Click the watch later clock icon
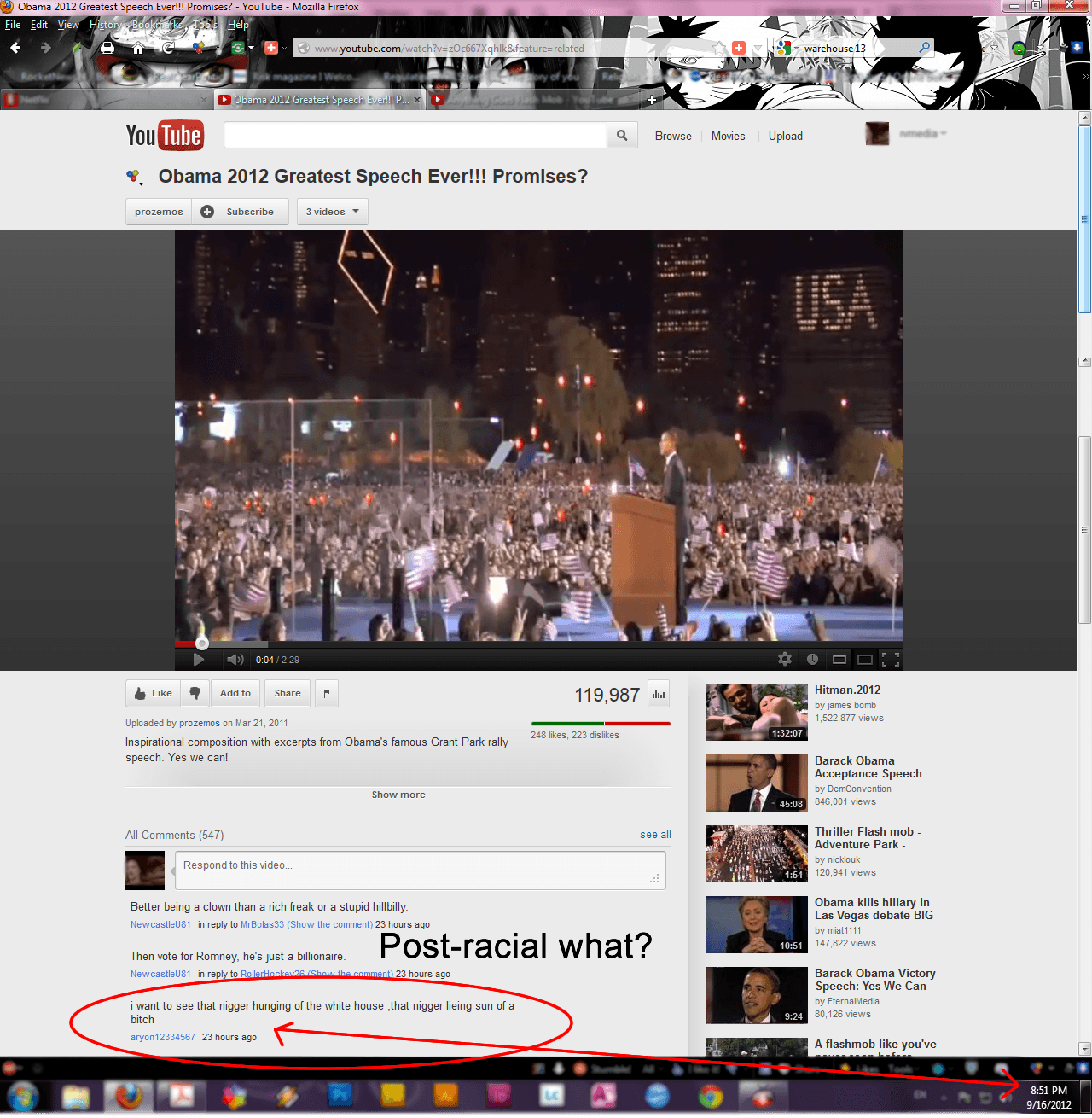The image size is (1092, 1118). tap(812, 659)
